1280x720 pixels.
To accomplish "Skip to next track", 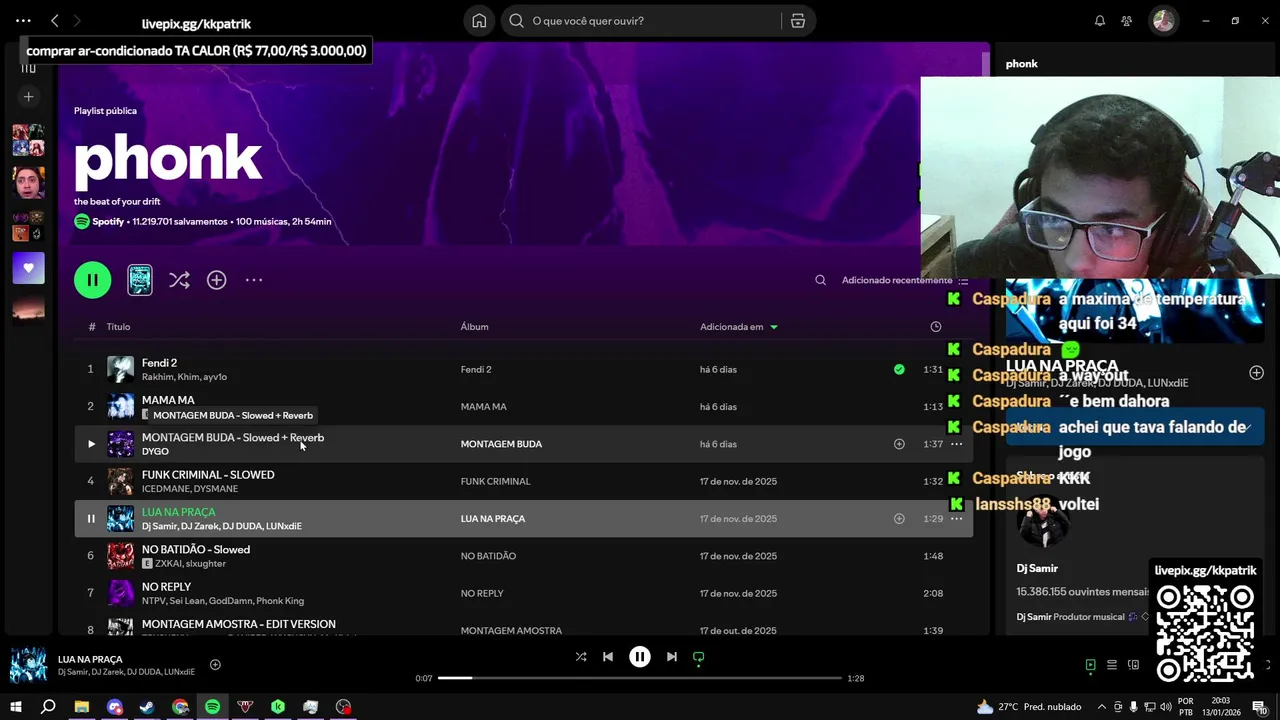I will (672, 657).
